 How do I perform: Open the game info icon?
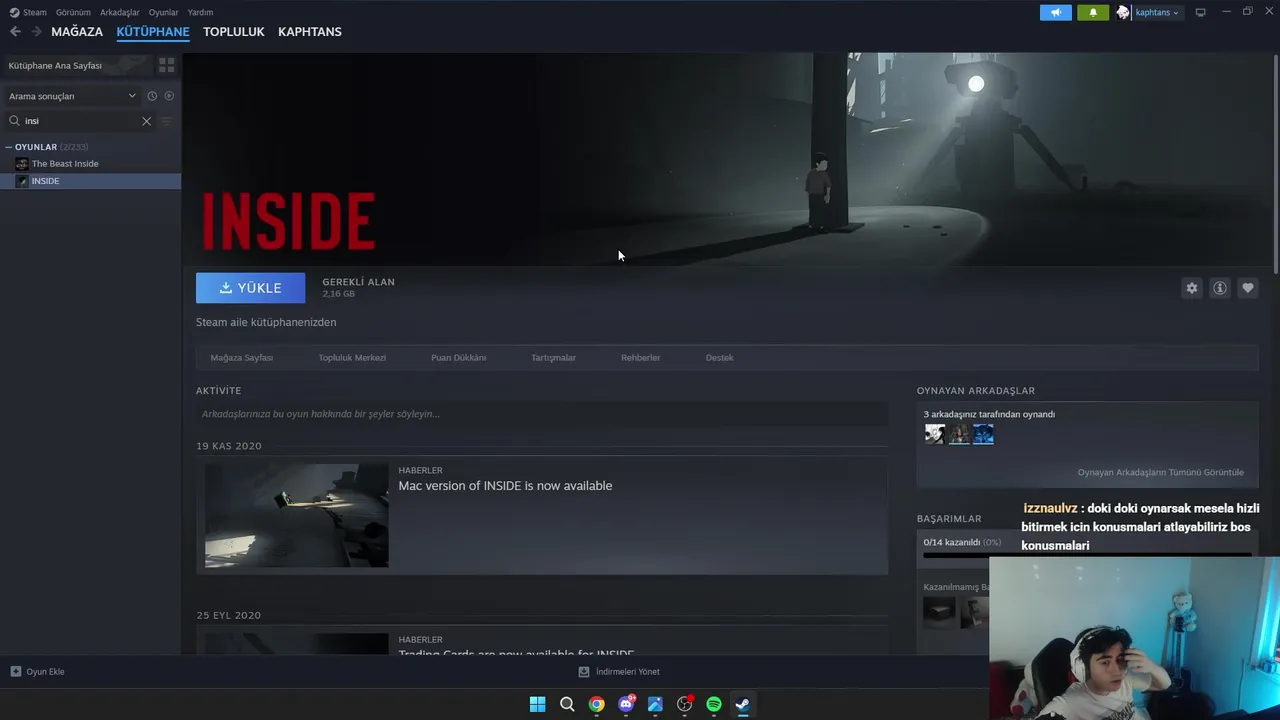(x=1220, y=288)
